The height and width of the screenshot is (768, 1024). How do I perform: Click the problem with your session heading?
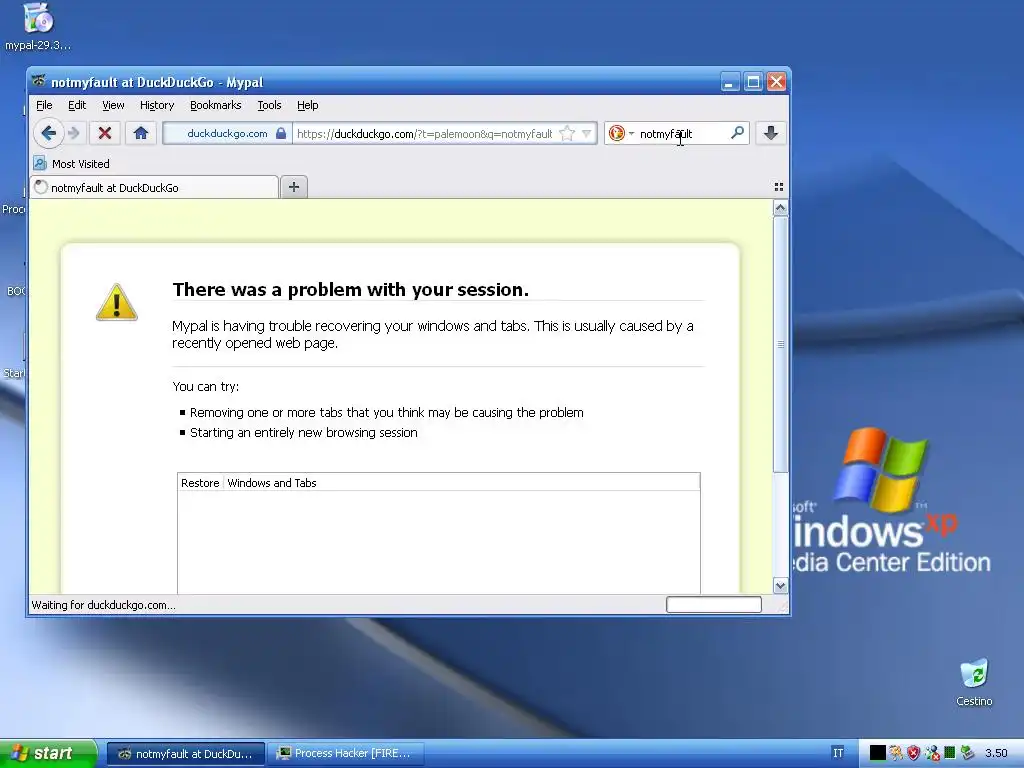[x=350, y=289]
